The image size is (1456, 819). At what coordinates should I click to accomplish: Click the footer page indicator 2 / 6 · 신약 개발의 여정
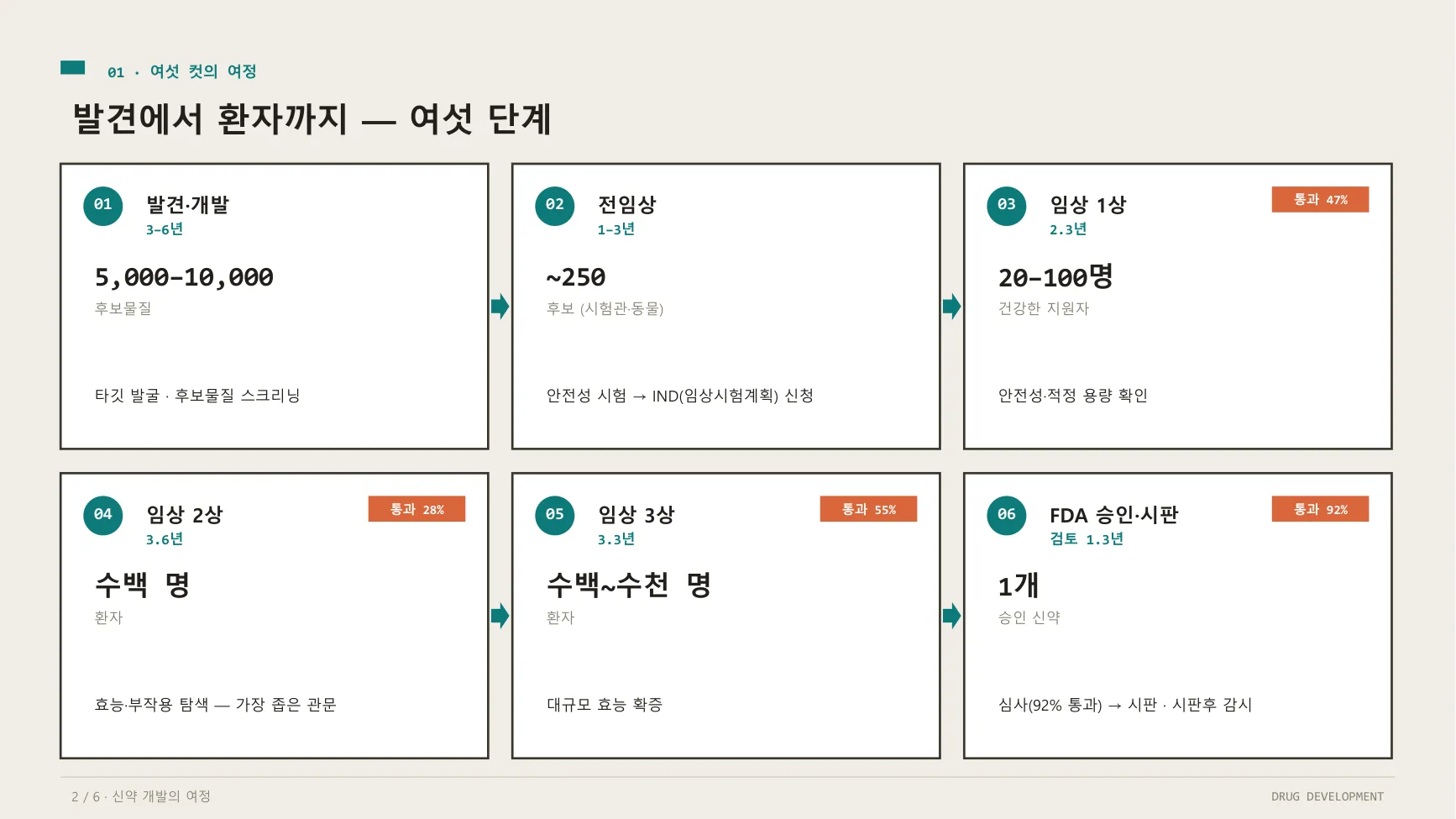[x=141, y=796]
